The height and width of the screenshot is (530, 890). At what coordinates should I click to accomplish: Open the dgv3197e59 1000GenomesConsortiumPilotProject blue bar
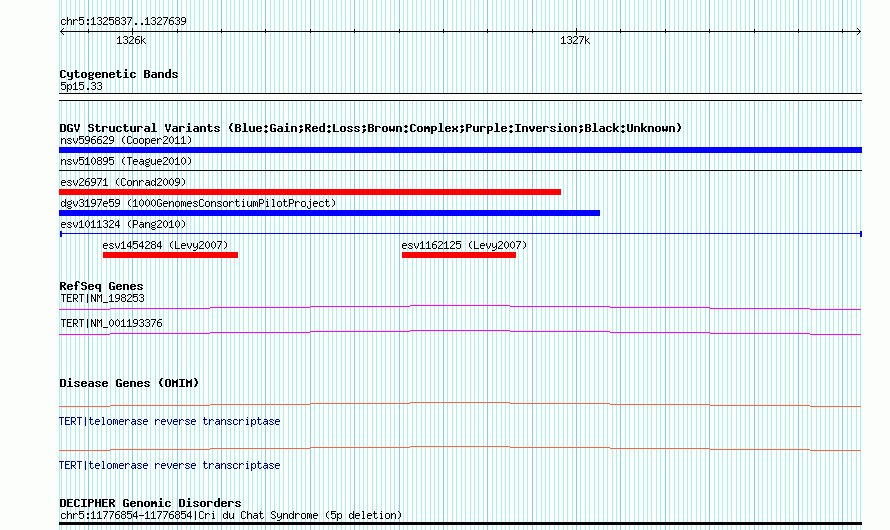click(329, 213)
